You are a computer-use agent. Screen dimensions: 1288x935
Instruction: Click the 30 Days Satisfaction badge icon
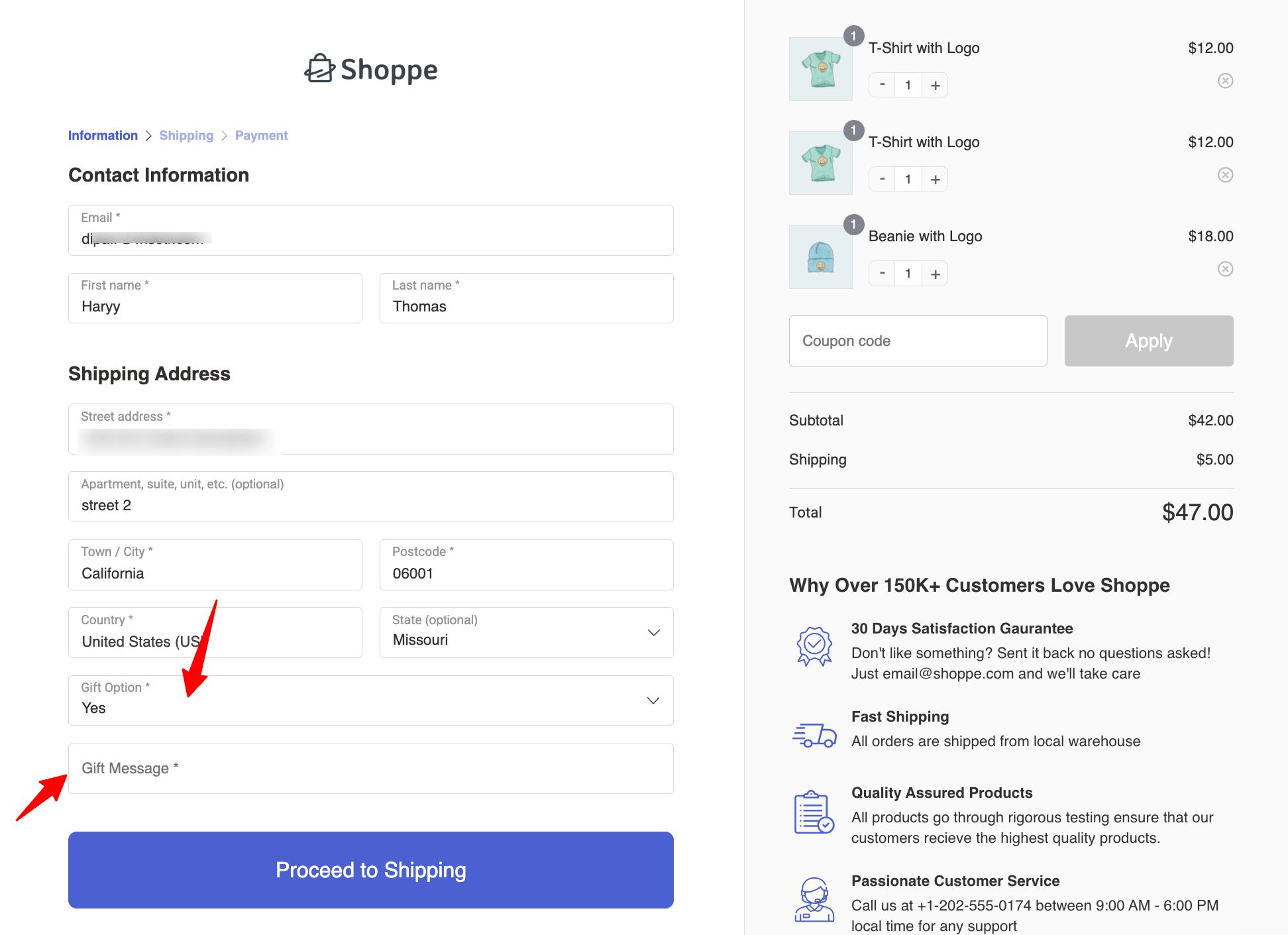tap(814, 646)
